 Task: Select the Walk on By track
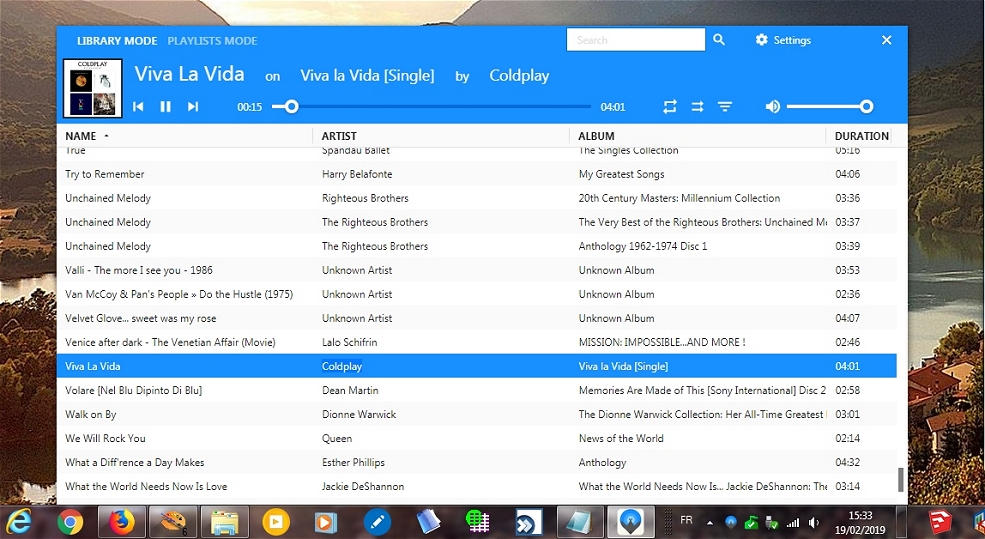[477, 414]
